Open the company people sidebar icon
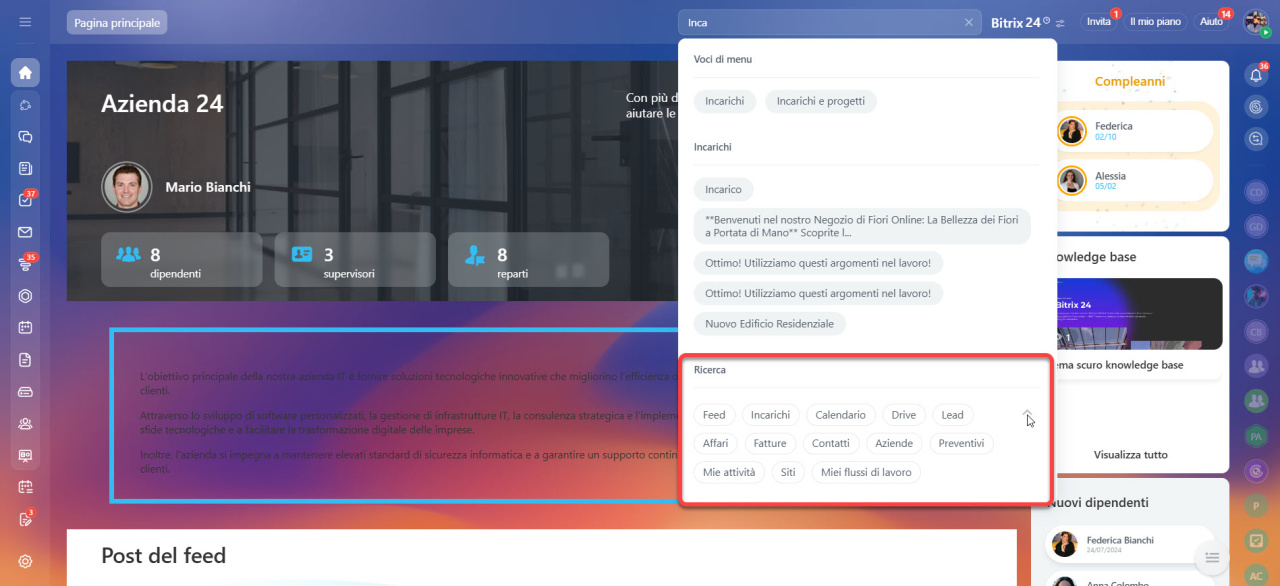The height and width of the screenshot is (586, 1280). coord(25,423)
